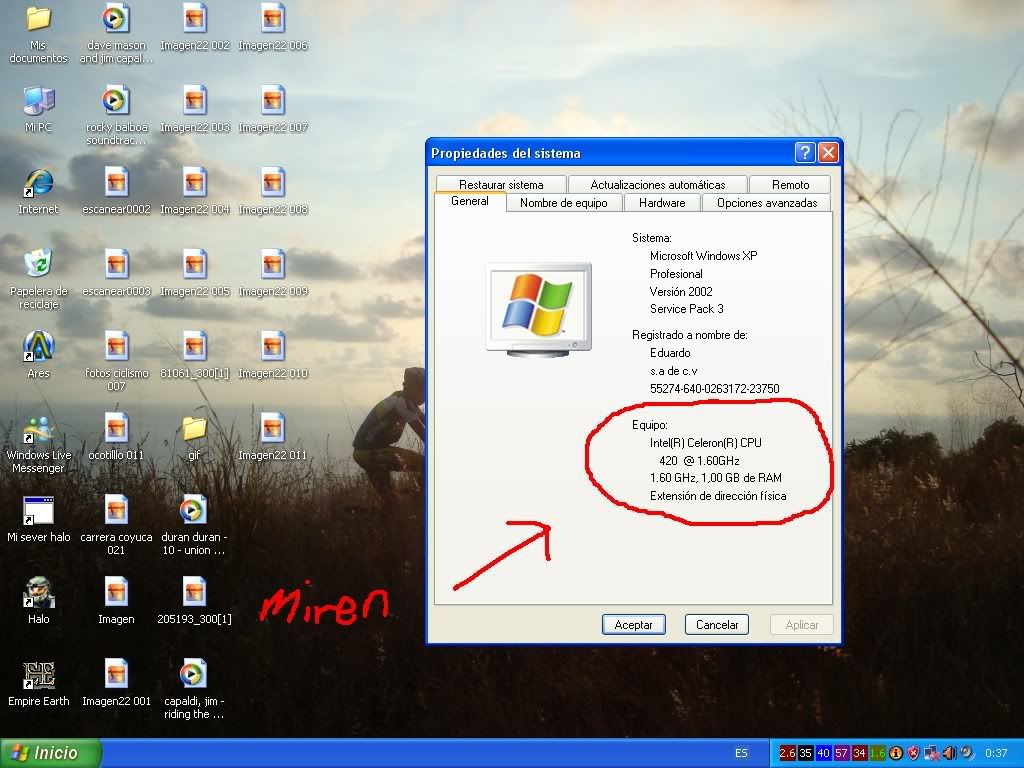Open the Actualizaciones automáticas tab
Screen dimensions: 1024x768
(x=658, y=185)
